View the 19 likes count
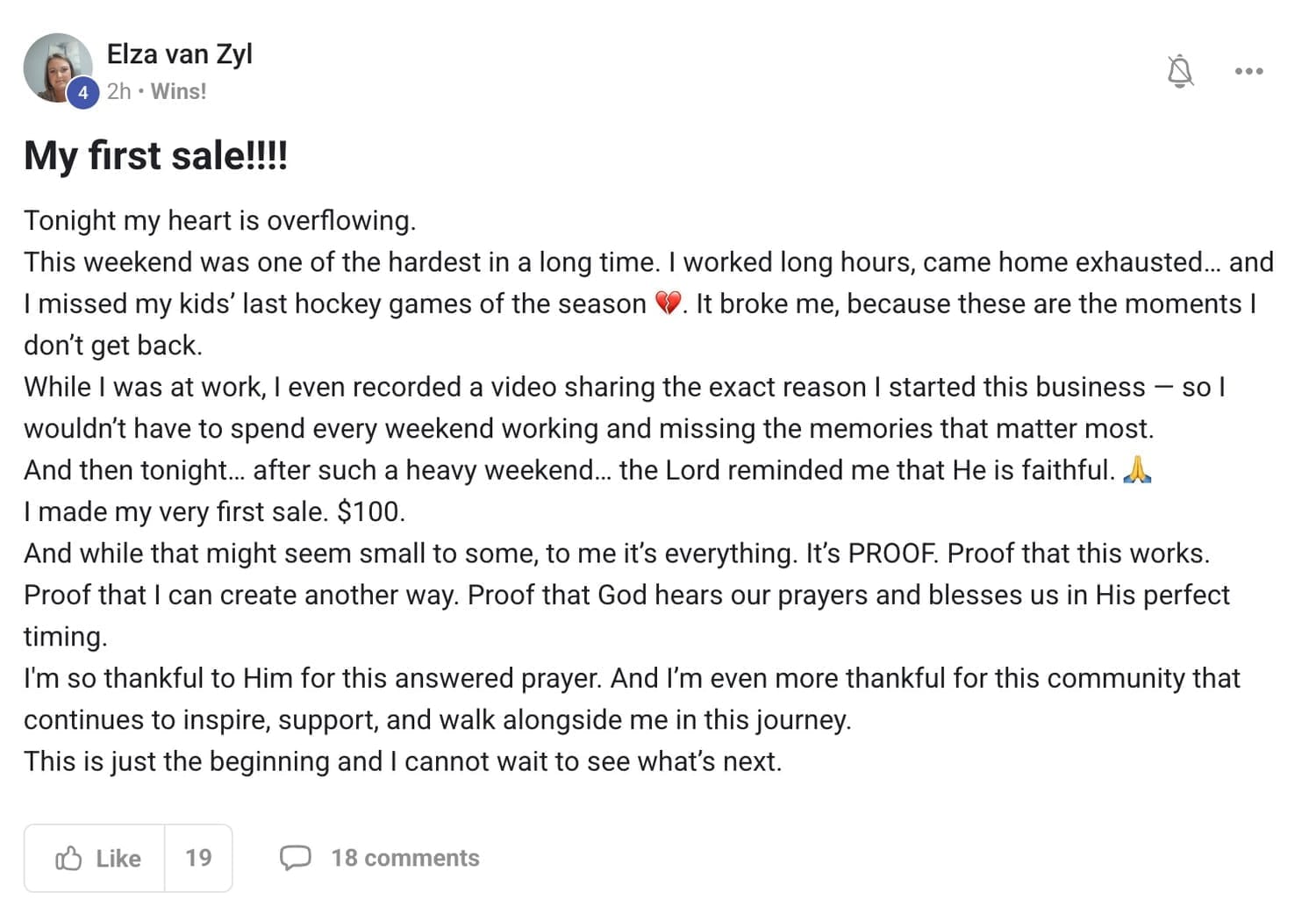 pyautogui.click(x=198, y=858)
